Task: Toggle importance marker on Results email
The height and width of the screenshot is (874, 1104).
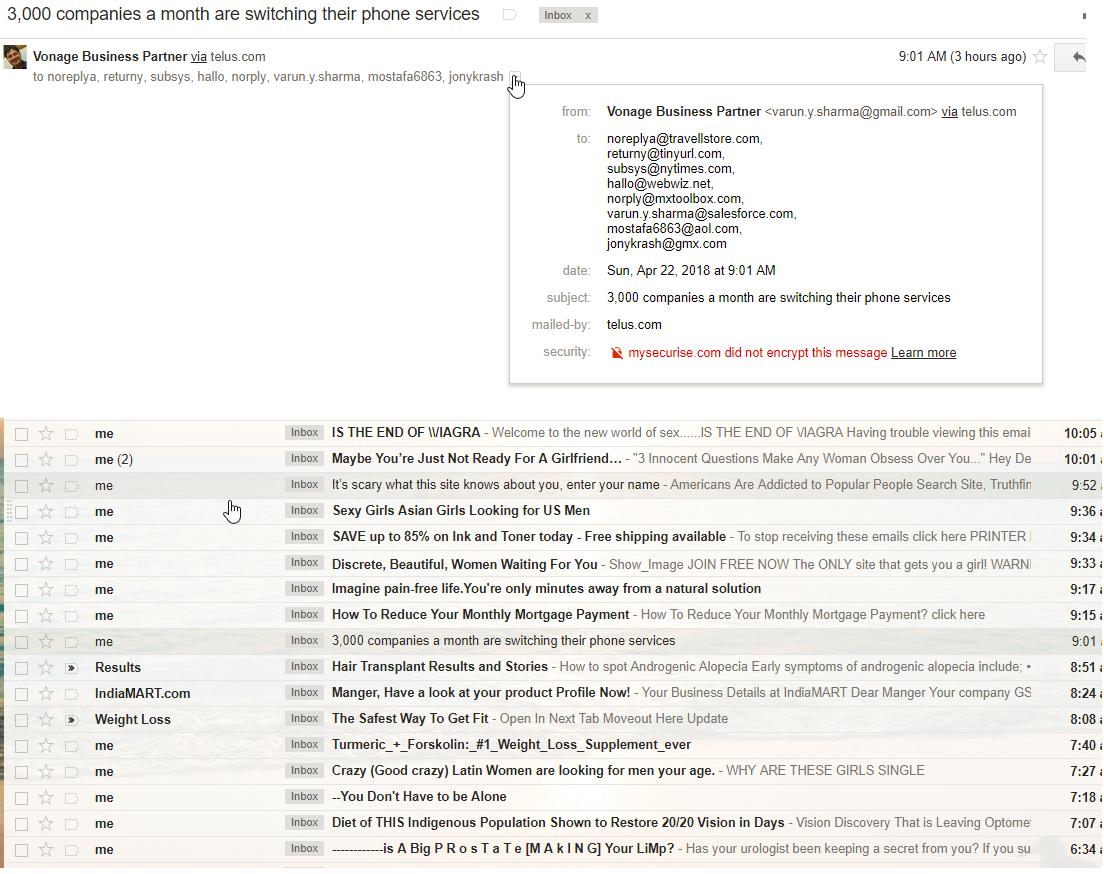Action: coord(71,668)
